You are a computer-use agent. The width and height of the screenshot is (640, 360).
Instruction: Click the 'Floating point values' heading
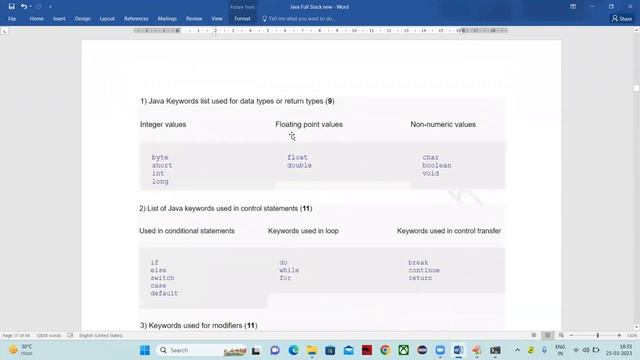pos(309,124)
